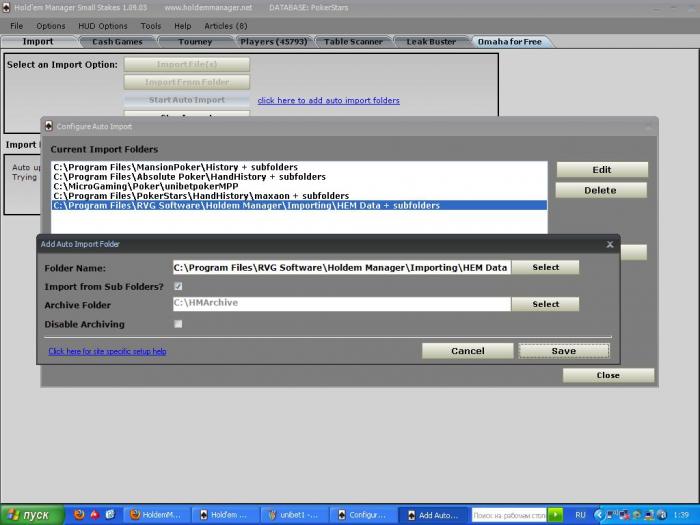
Task: Switch to the Table Scanner tab
Action: click(x=353, y=42)
